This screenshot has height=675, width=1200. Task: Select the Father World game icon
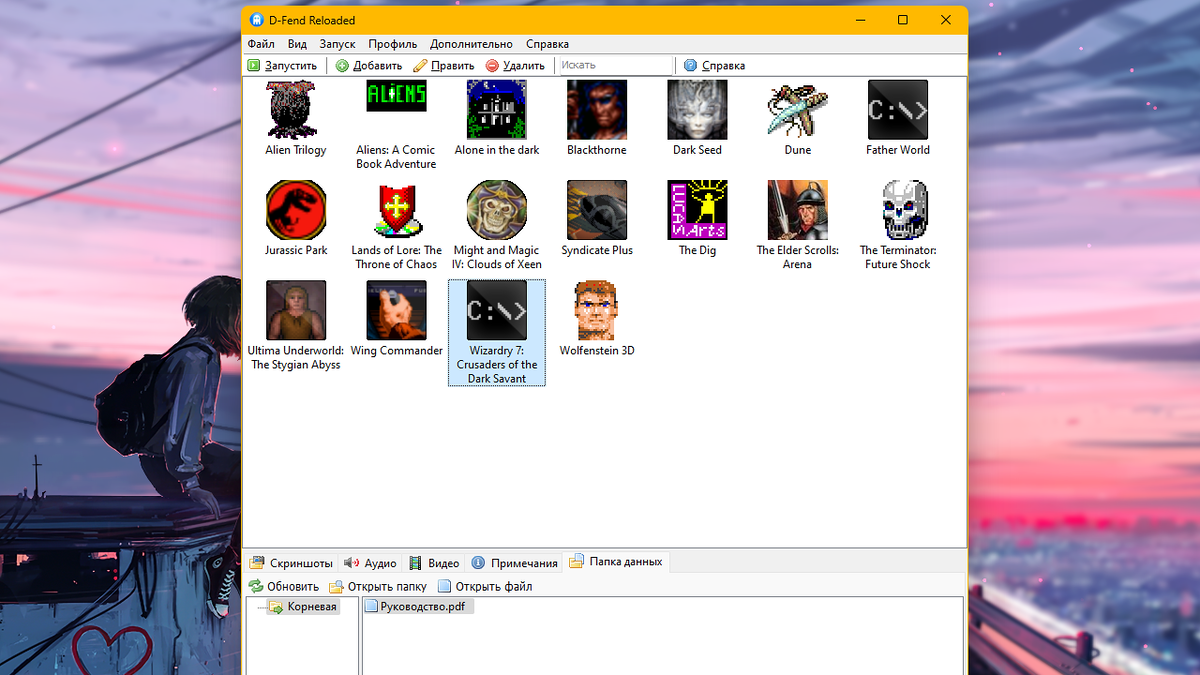(x=898, y=109)
